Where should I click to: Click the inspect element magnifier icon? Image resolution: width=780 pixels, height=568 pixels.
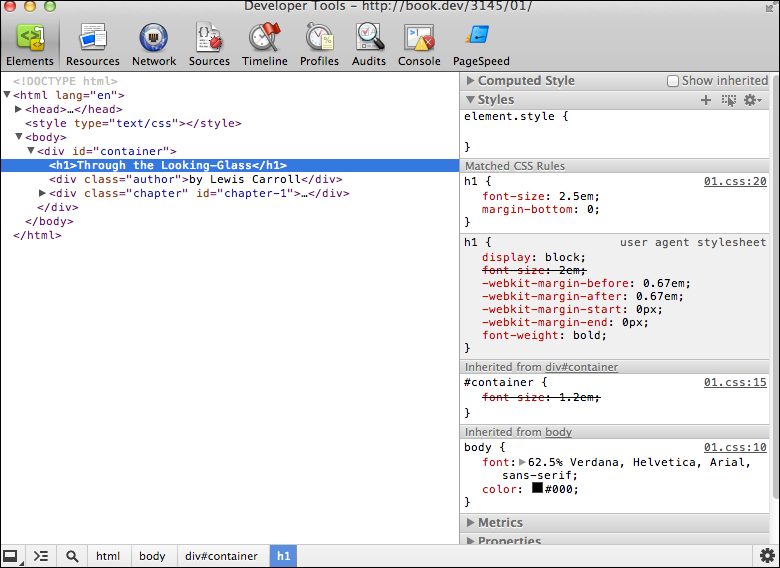(x=72, y=556)
